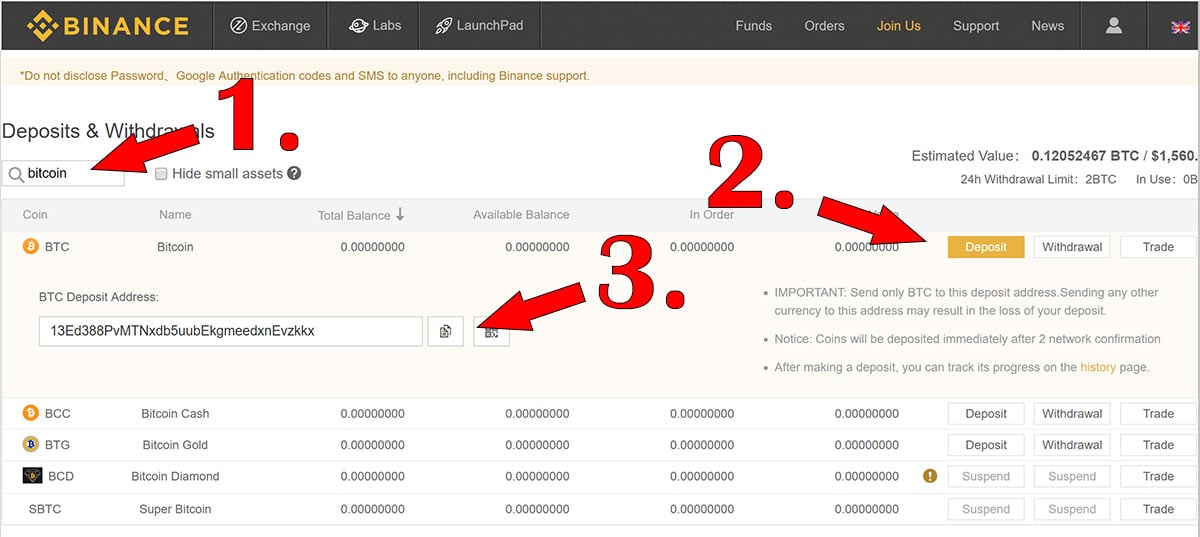This screenshot has width=1200, height=537.
Task: Click the BTC coin icon
Action: pyautogui.click(x=30, y=246)
